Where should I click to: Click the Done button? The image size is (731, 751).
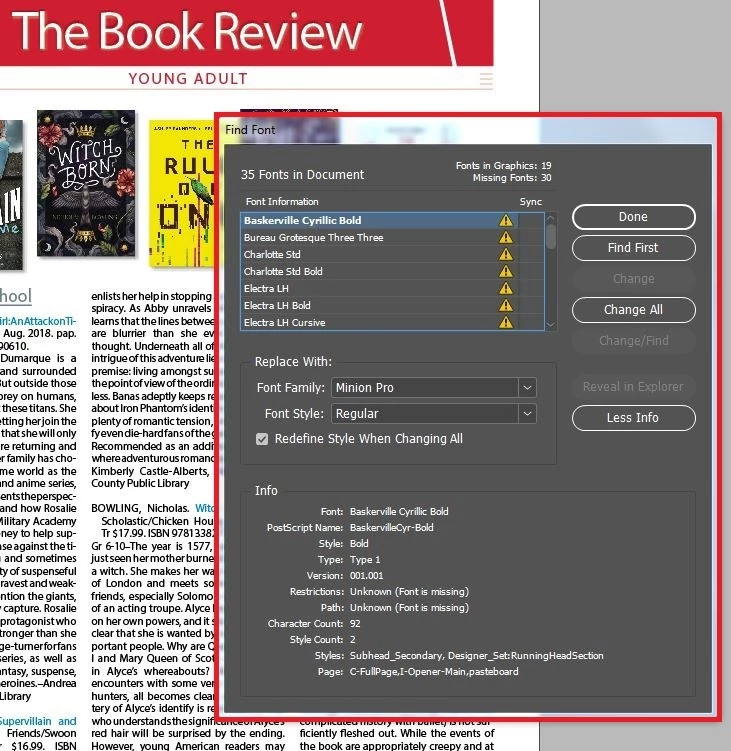(x=633, y=217)
